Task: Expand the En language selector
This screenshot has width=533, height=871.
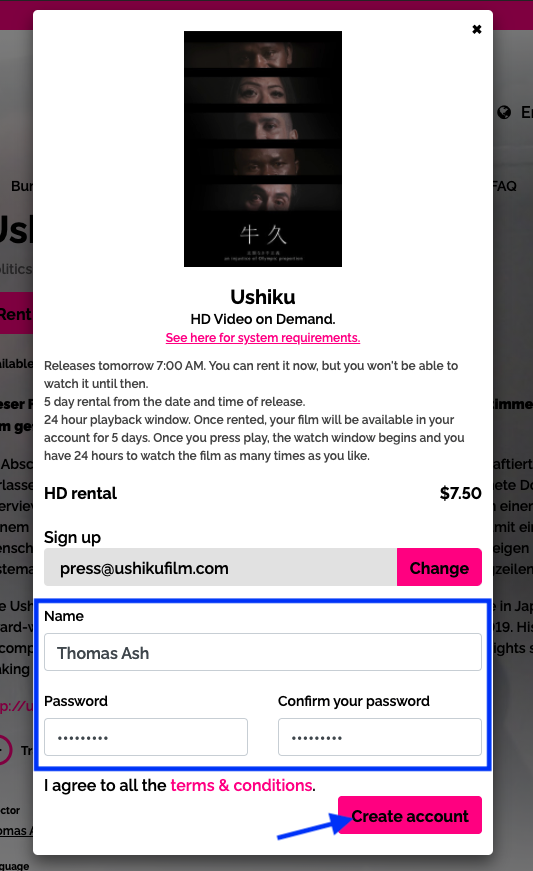Action: 526,113
